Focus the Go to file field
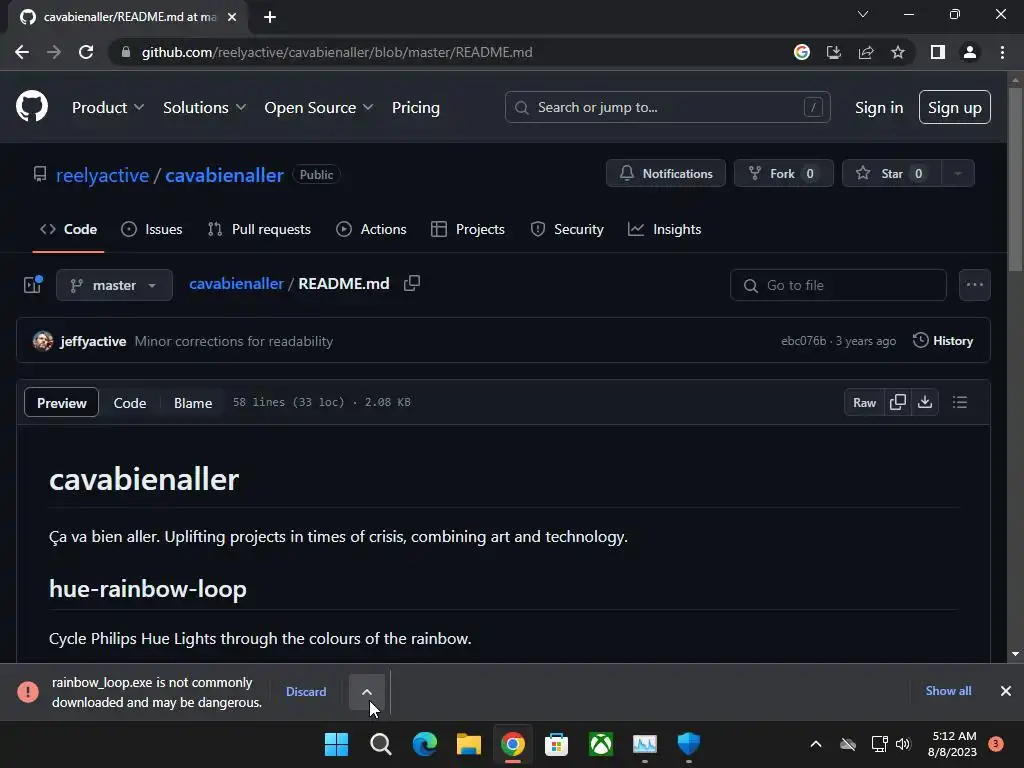The width and height of the screenshot is (1024, 768). pyautogui.click(x=838, y=285)
